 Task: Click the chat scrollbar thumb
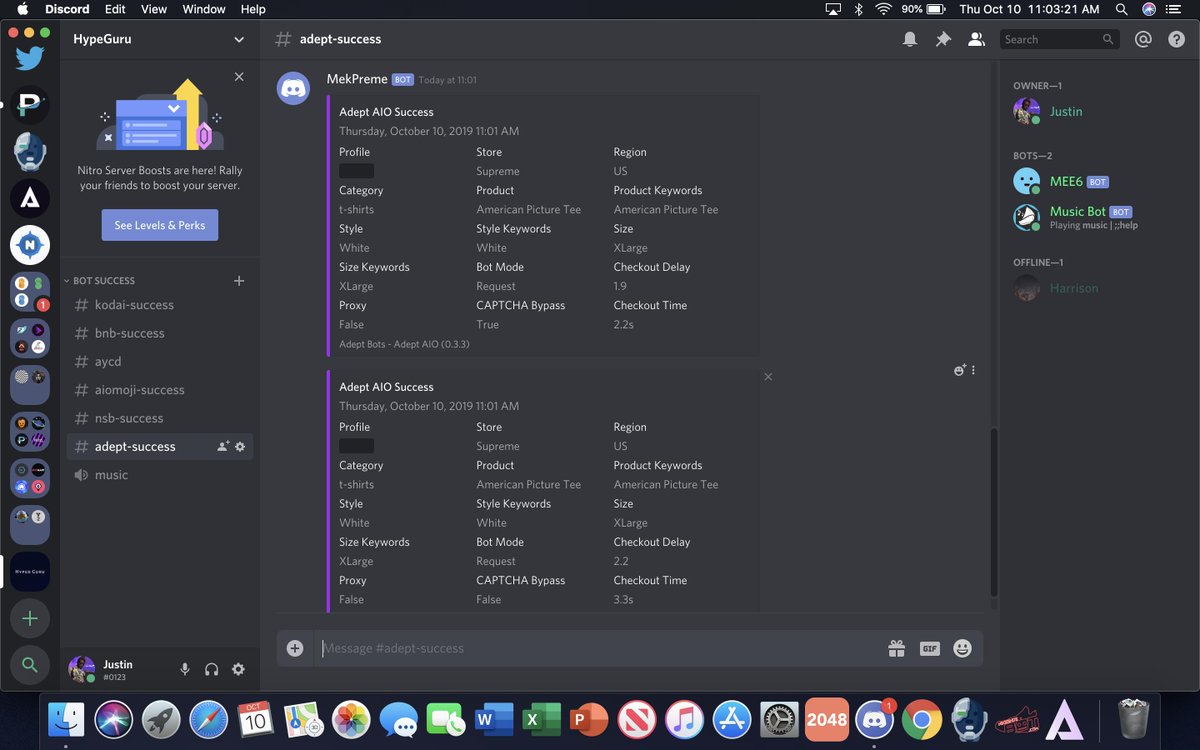click(x=994, y=511)
